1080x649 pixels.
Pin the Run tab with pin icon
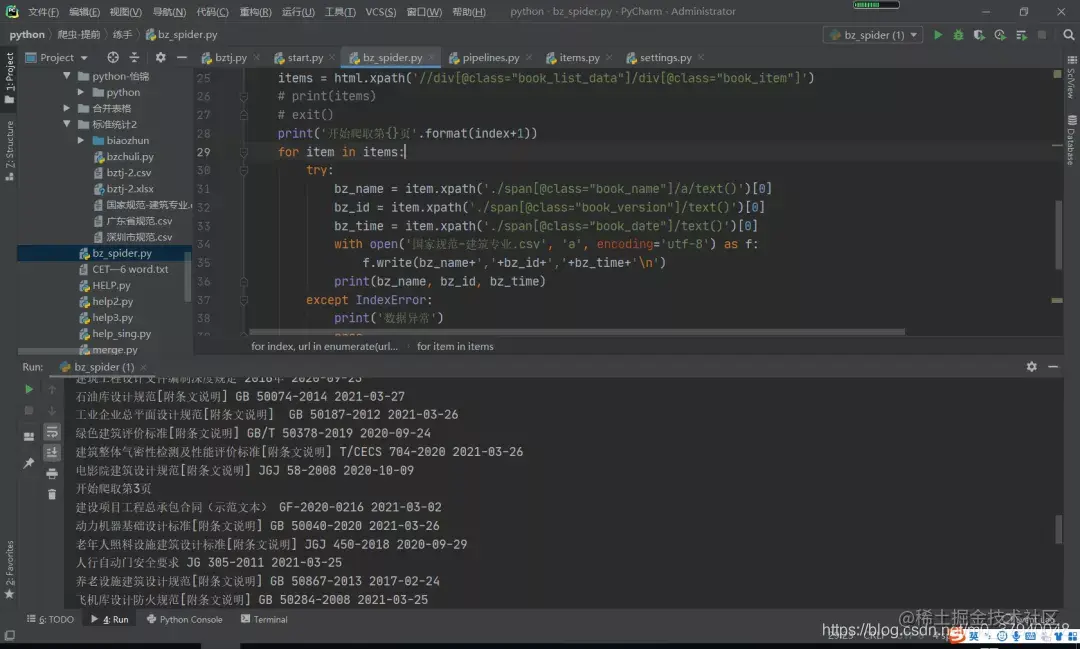(x=29, y=463)
